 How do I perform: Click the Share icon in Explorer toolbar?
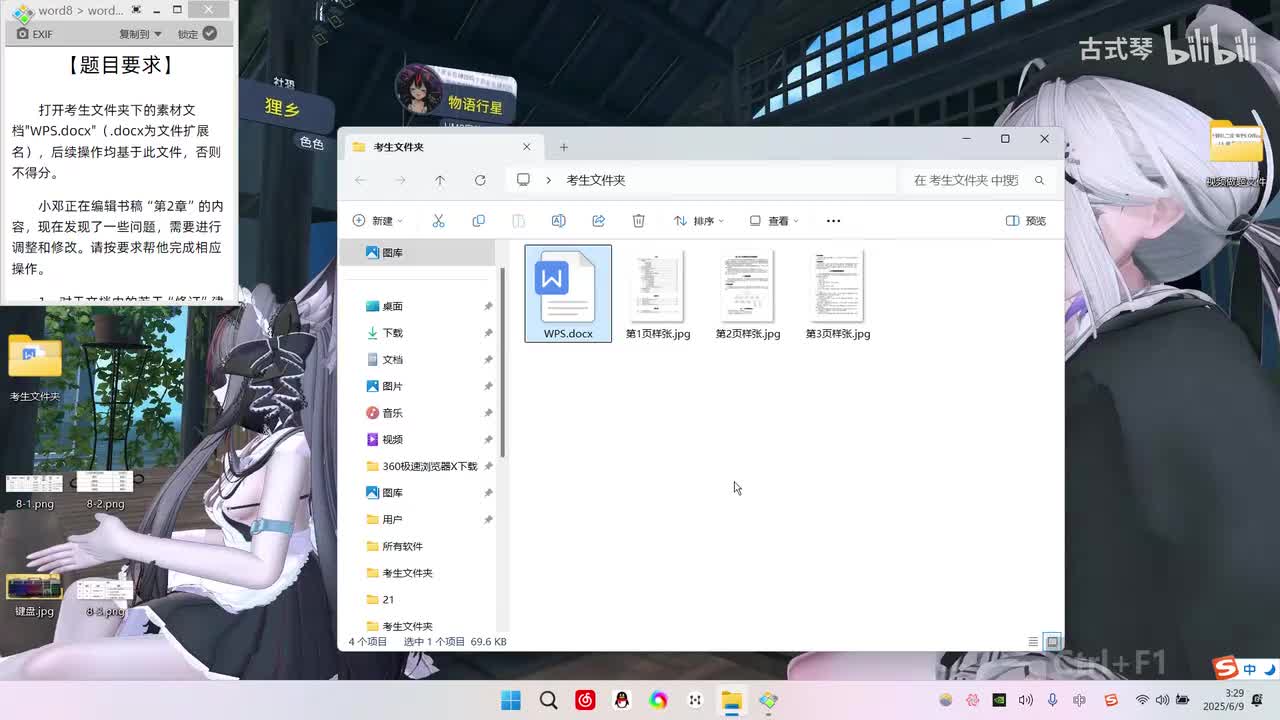click(598, 220)
